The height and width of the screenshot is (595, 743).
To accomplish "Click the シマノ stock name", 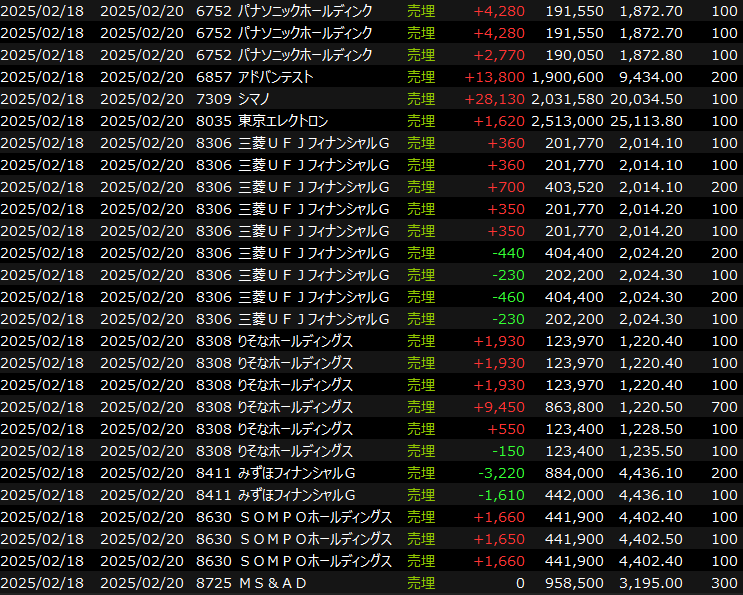I will tap(256, 99).
